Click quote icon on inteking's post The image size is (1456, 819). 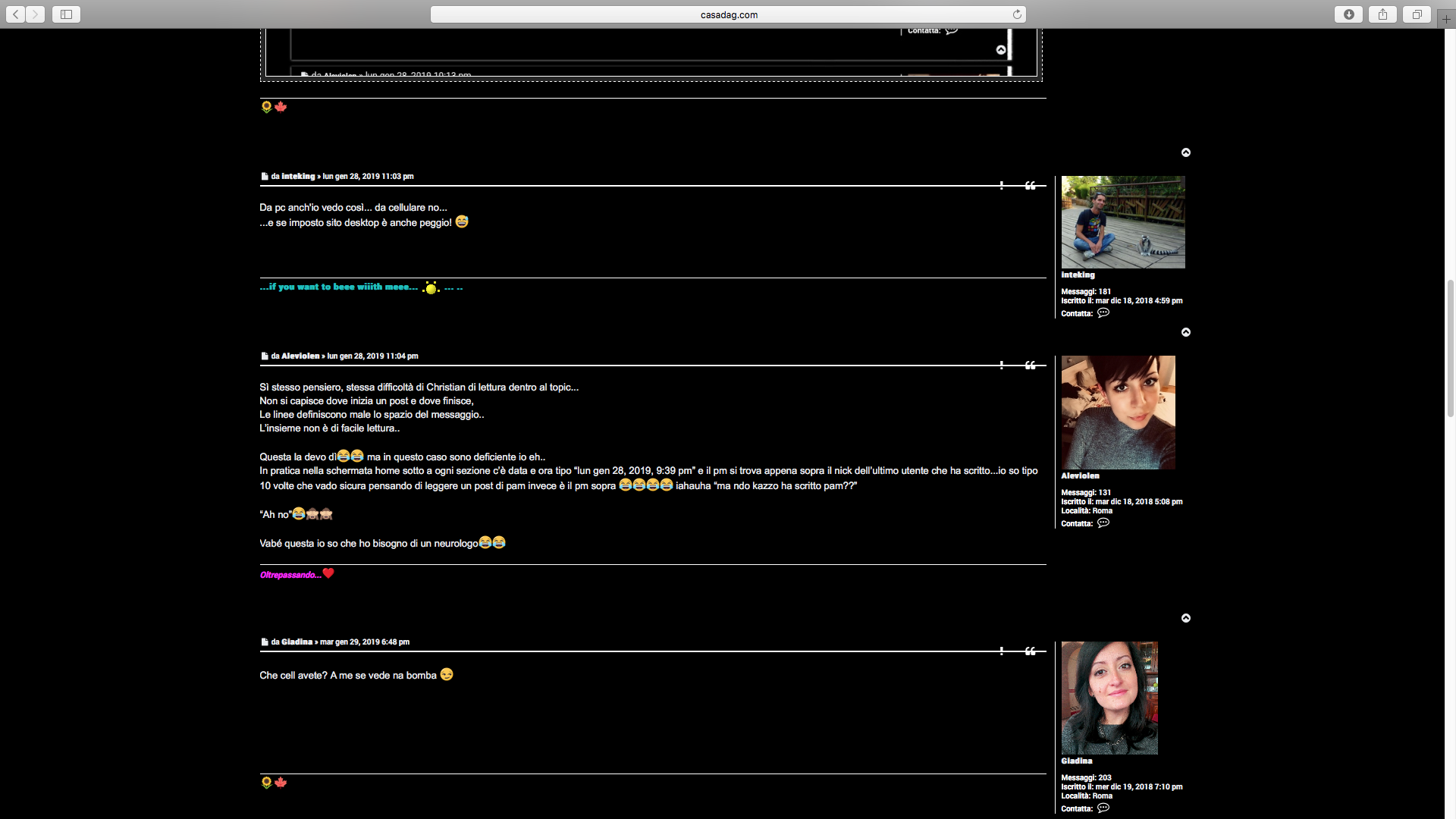tap(1030, 186)
